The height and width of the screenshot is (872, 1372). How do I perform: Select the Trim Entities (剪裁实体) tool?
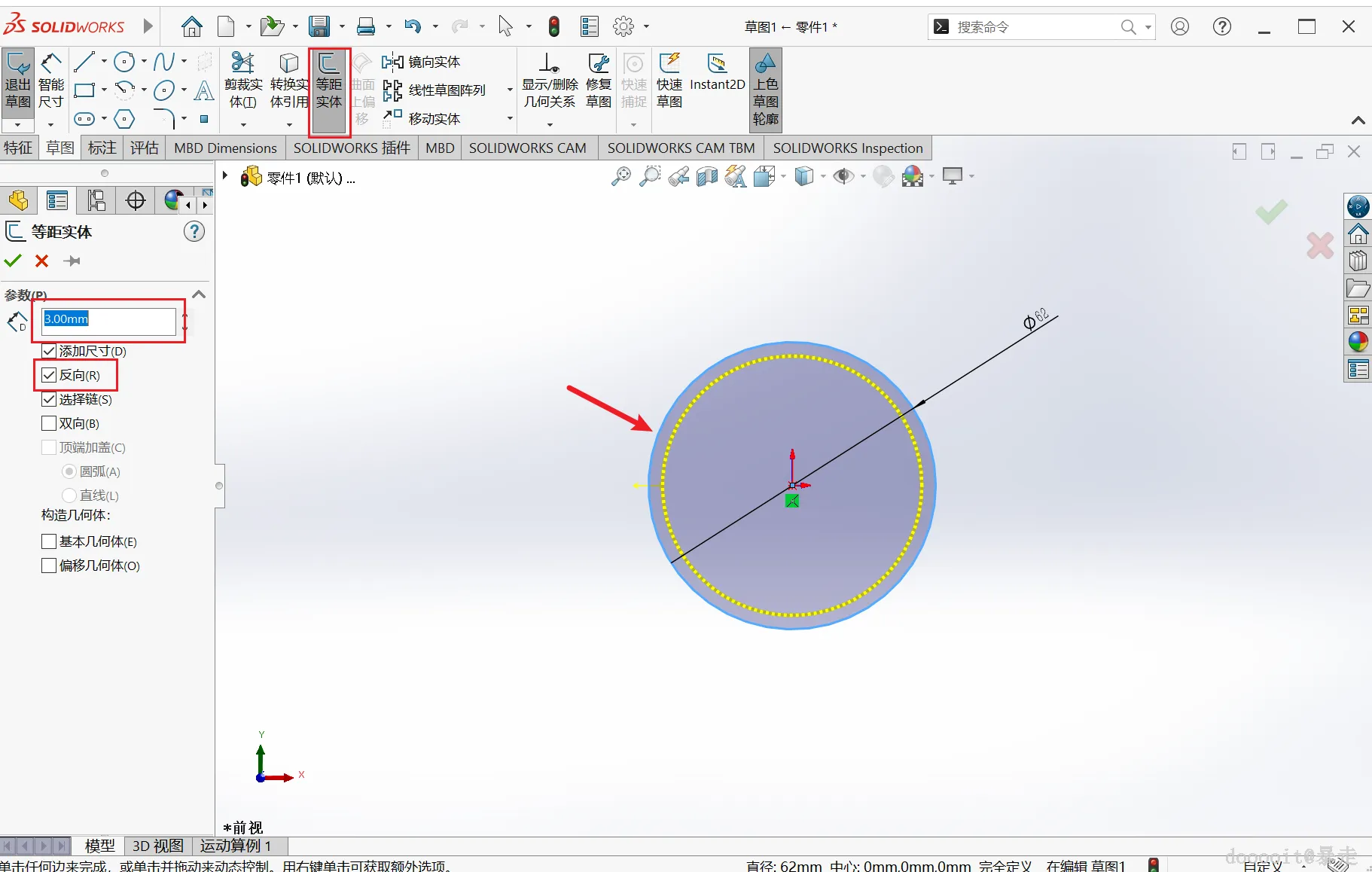tap(243, 82)
